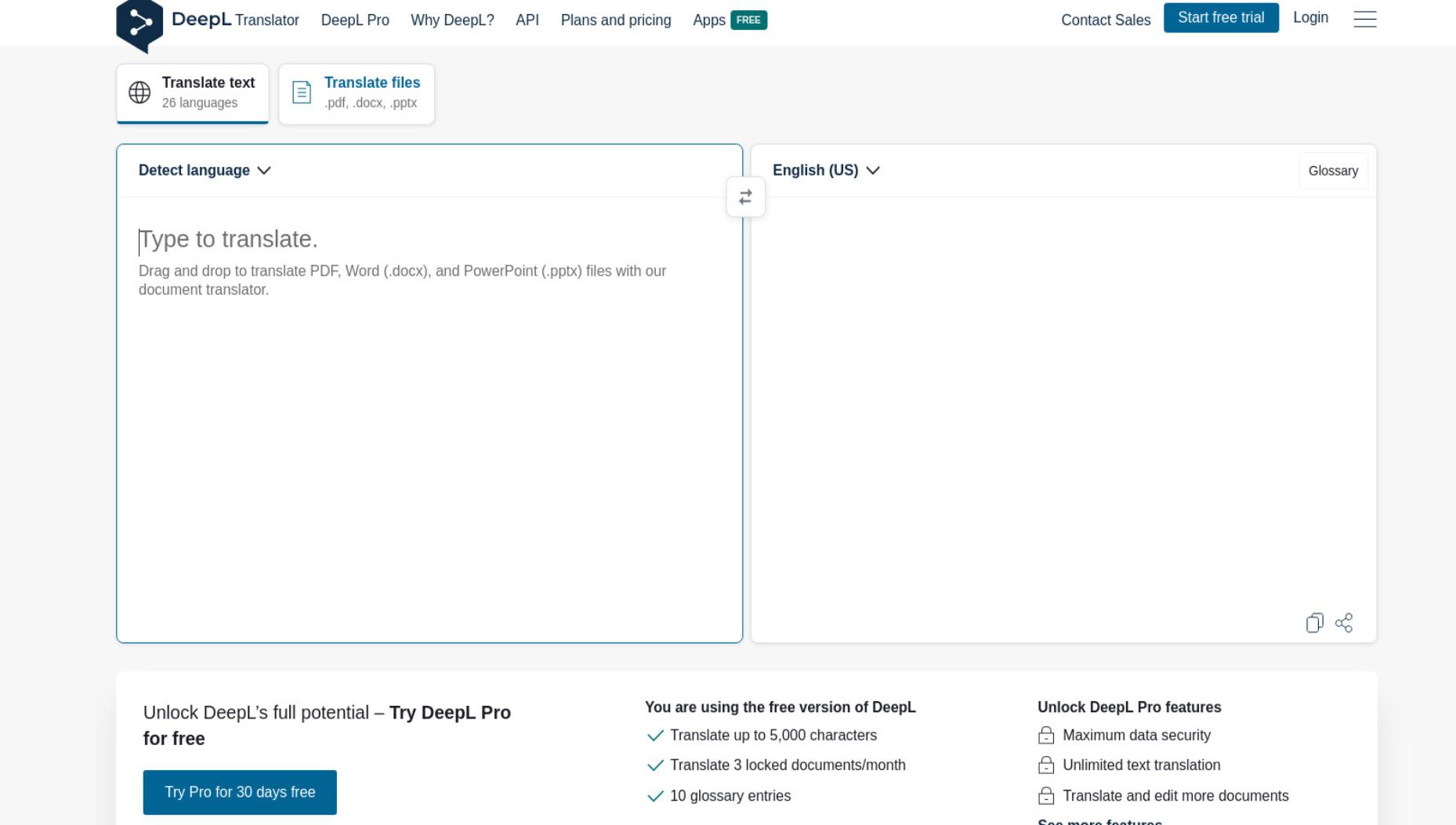Screen dimensions: 1456x825
Task: Click the DeepL logo icon
Action: click(139, 25)
